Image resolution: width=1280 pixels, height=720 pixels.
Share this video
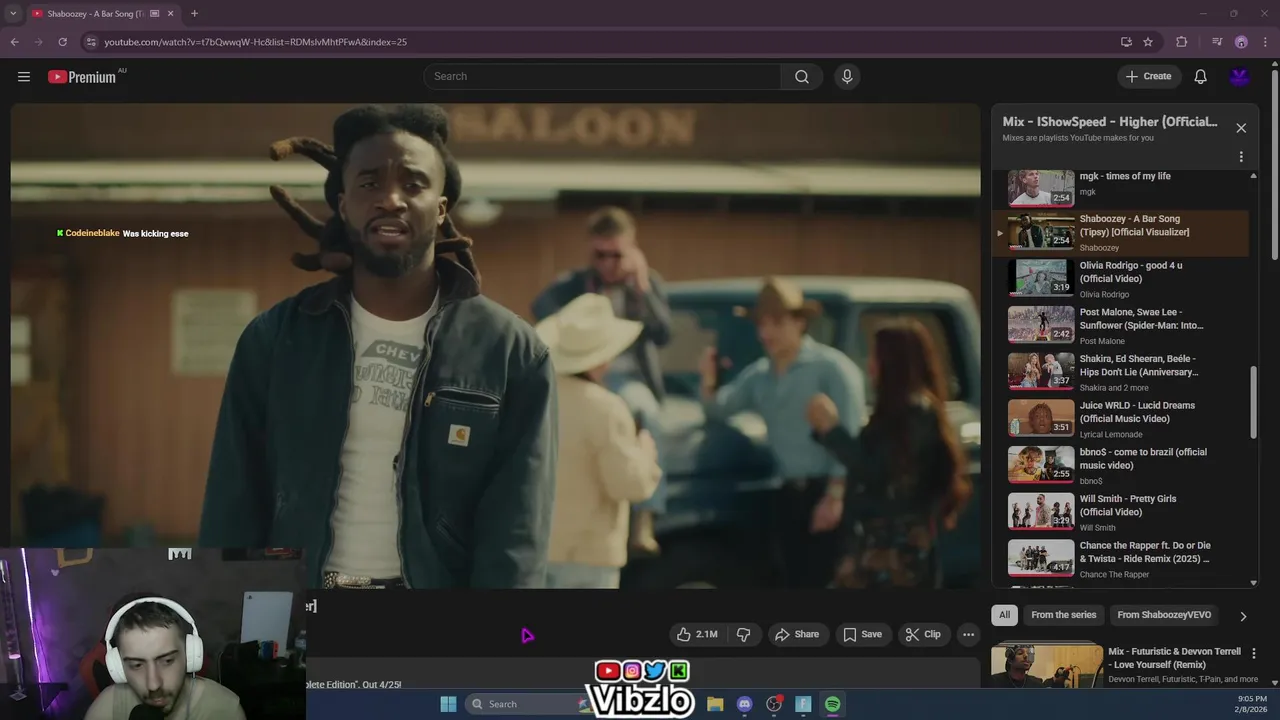tap(796, 634)
